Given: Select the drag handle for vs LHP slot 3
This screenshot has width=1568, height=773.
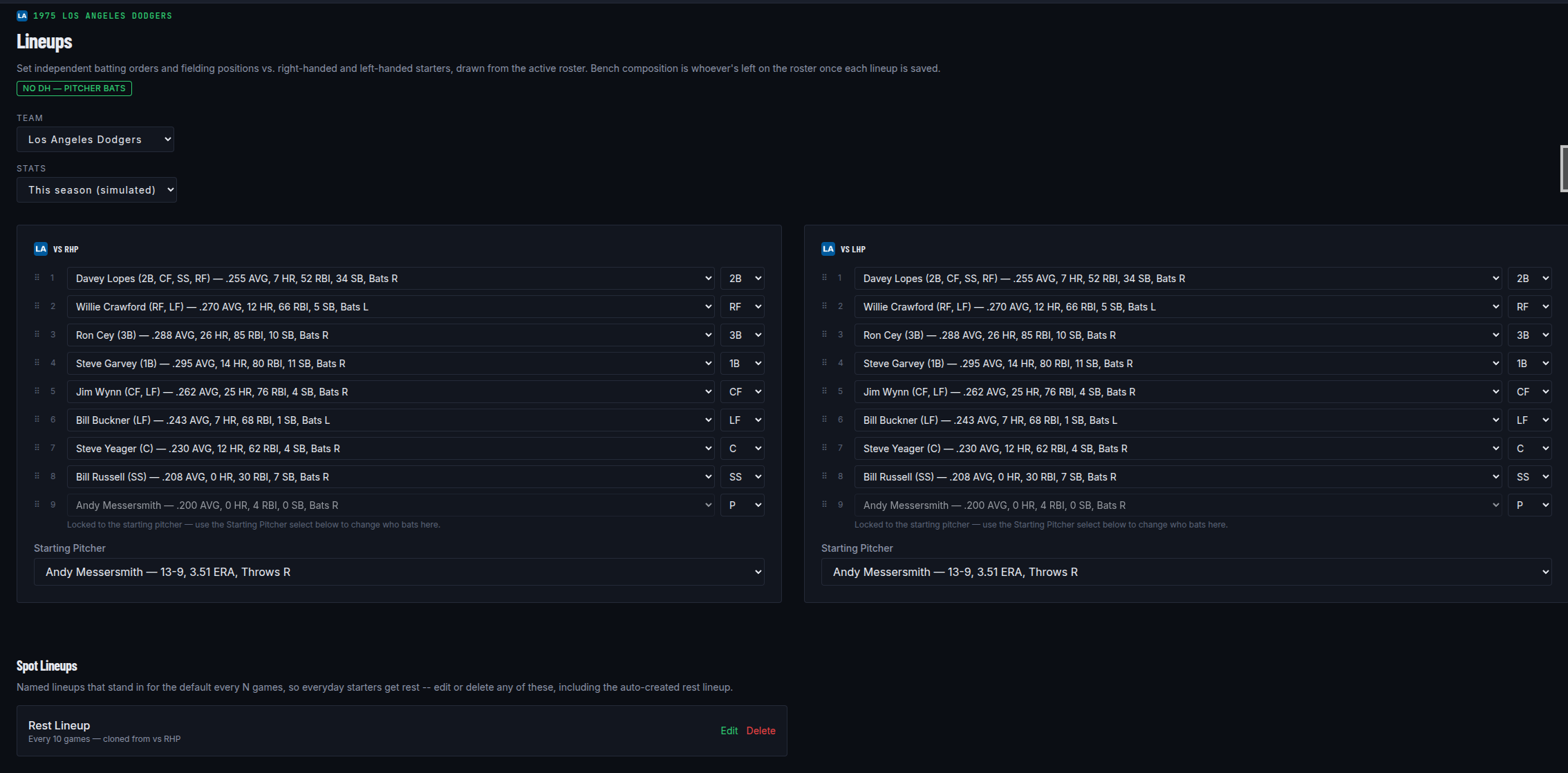Looking at the screenshot, I should click(x=825, y=335).
